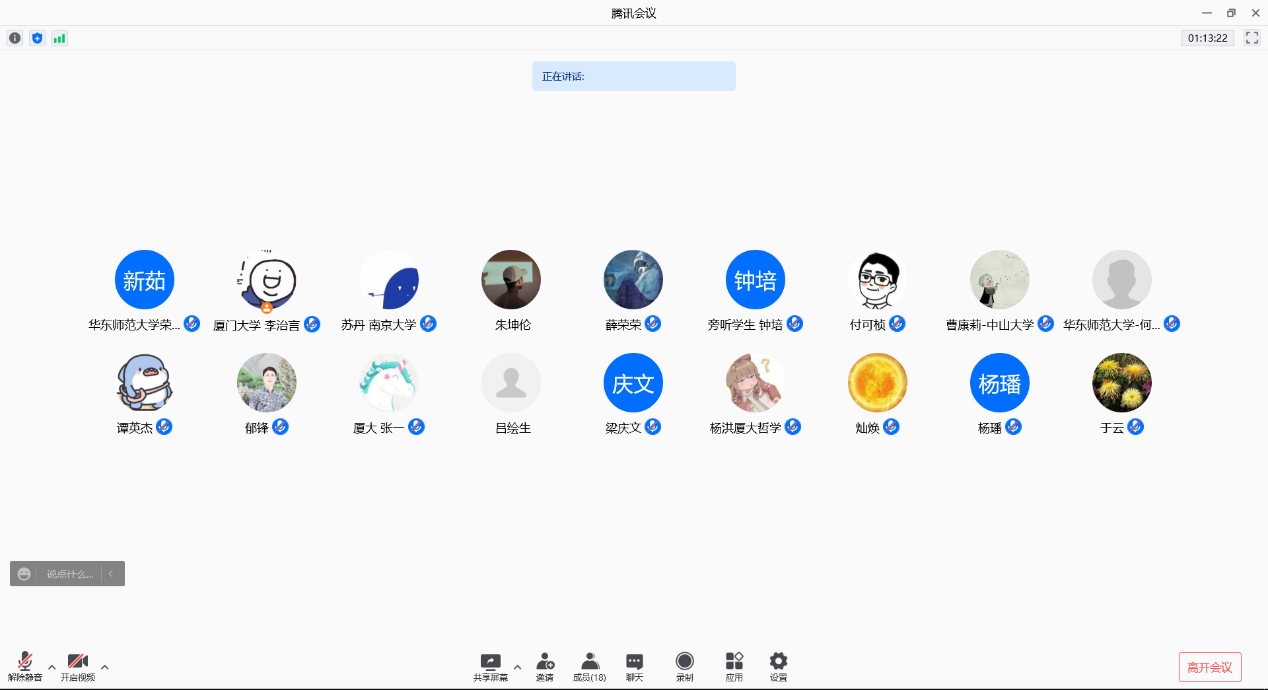
Task: Start sharing with 共享屏幕
Action: (x=490, y=666)
